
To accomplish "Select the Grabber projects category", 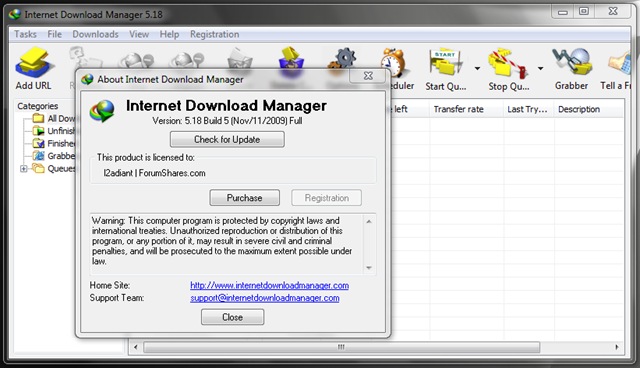I will tap(54, 156).
